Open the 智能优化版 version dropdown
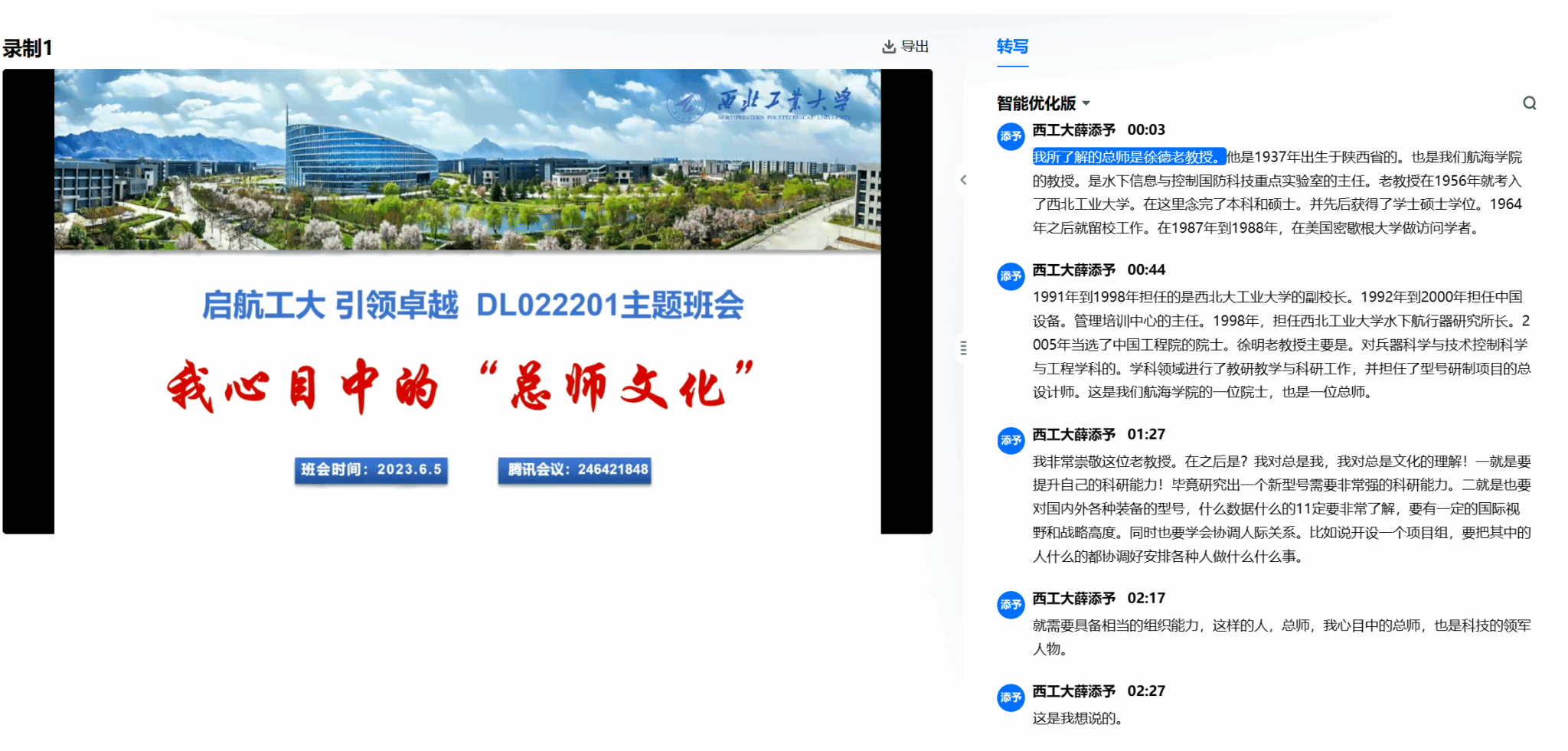This screenshot has width=1568, height=751. coord(1036,103)
